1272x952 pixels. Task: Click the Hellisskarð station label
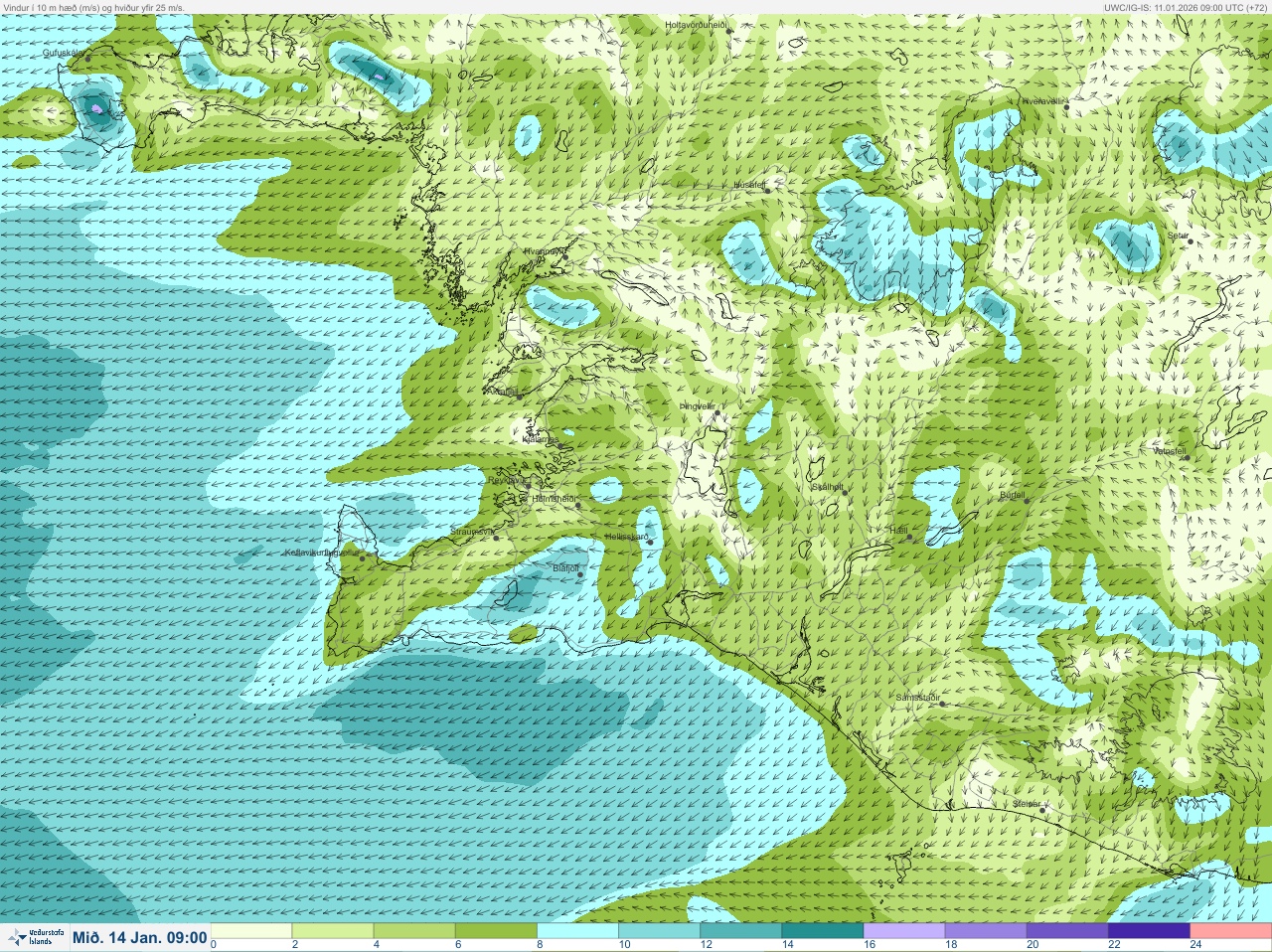[x=626, y=538]
